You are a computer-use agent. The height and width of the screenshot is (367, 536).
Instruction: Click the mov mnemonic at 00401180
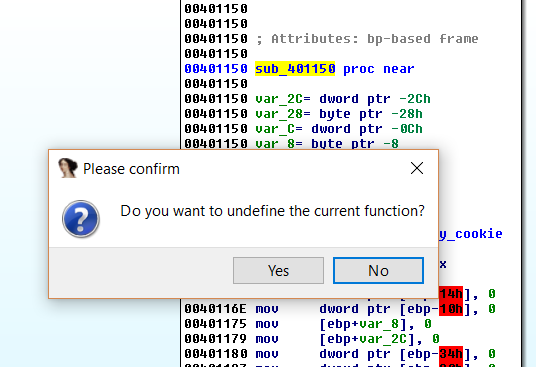(267, 354)
